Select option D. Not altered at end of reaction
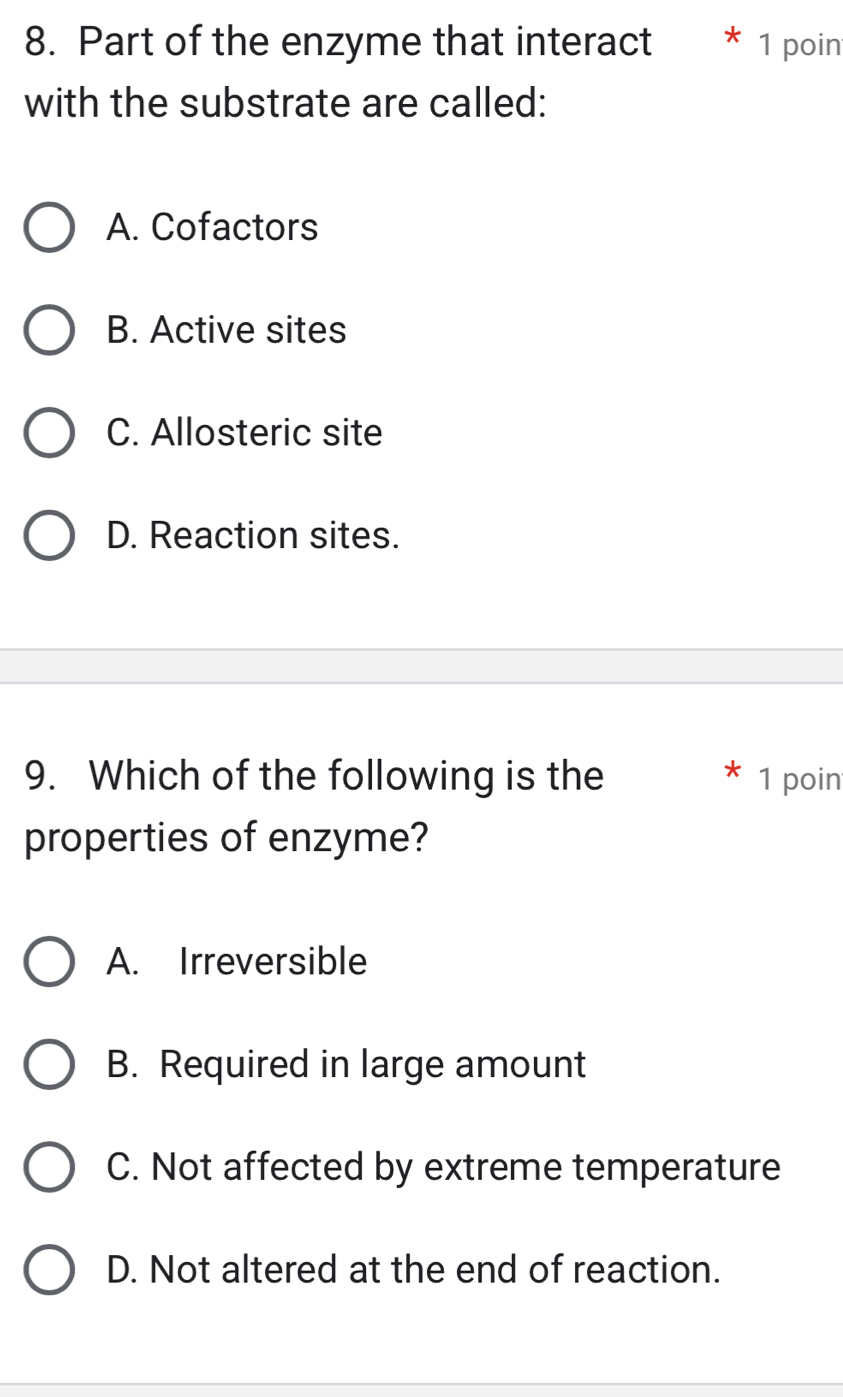843x1397 pixels. point(49,1270)
